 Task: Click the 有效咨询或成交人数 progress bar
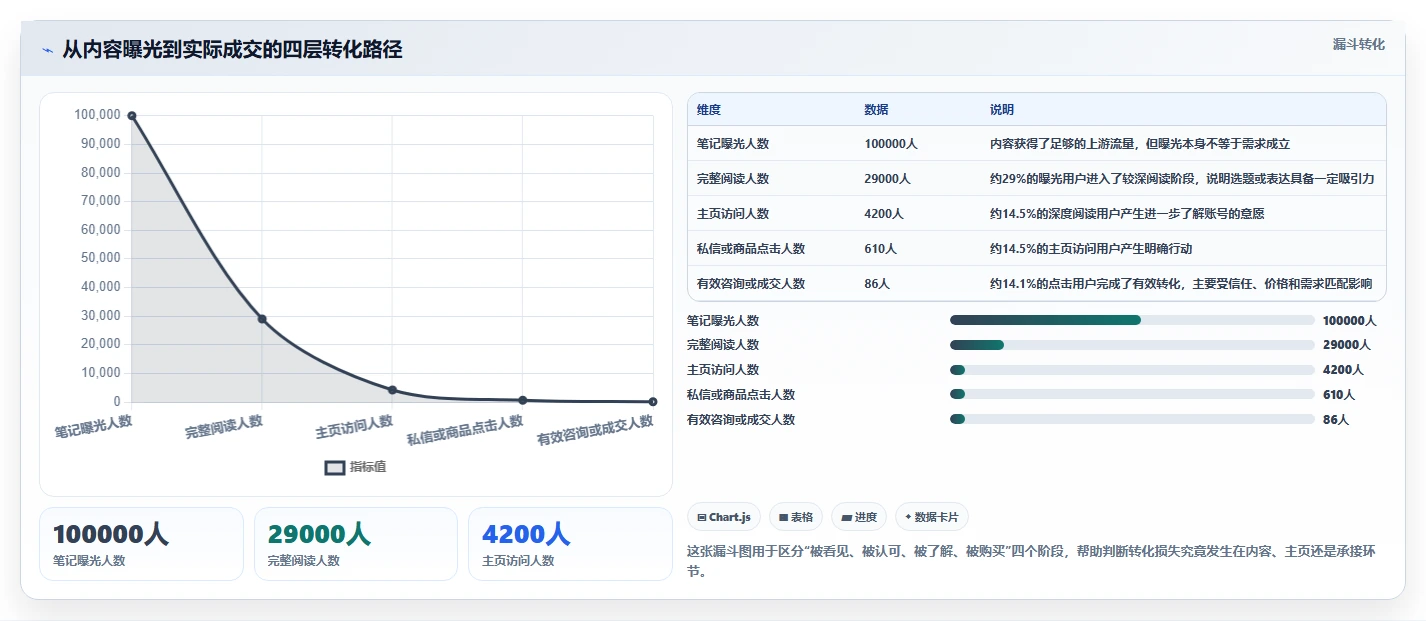click(x=1132, y=419)
